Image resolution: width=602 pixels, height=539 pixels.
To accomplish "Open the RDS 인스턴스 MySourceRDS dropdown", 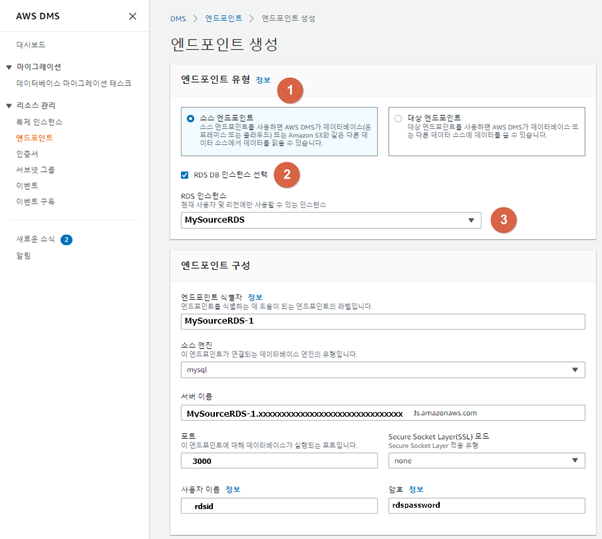I will [331, 220].
